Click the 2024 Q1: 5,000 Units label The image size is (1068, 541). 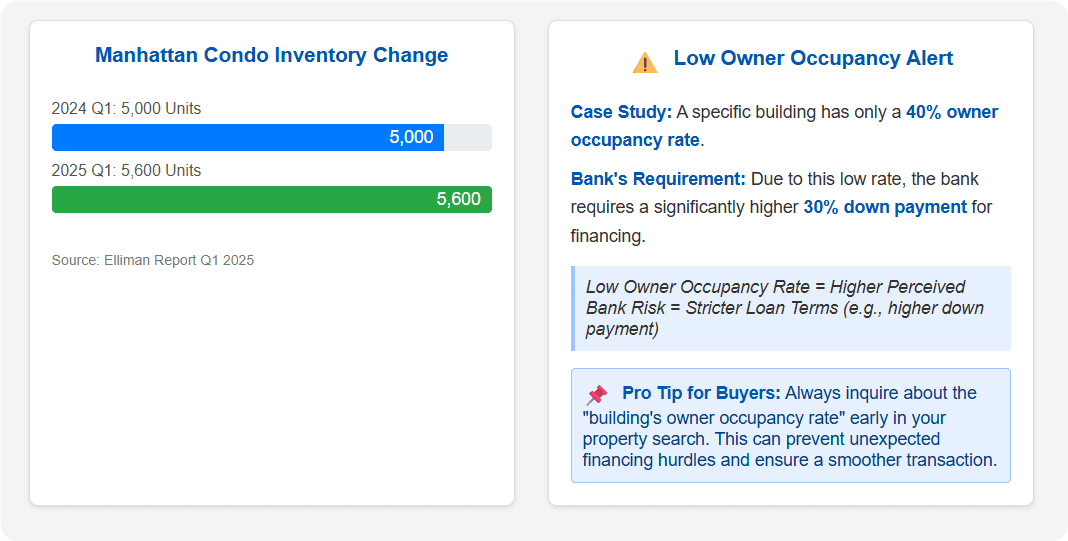(126, 108)
